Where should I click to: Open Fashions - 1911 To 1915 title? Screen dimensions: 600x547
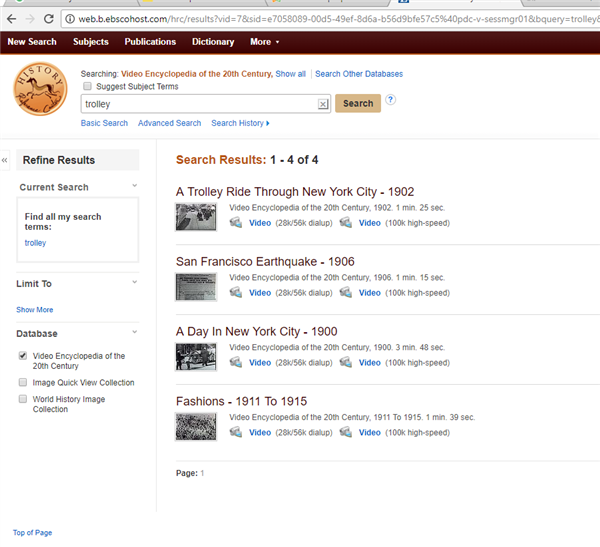pos(241,401)
